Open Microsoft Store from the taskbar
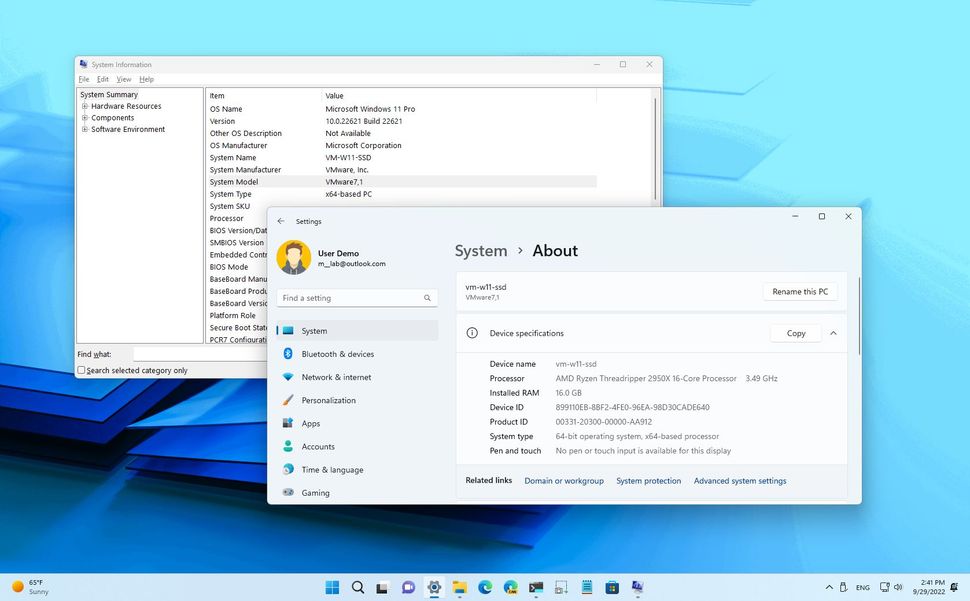 click(x=613, y=587)
